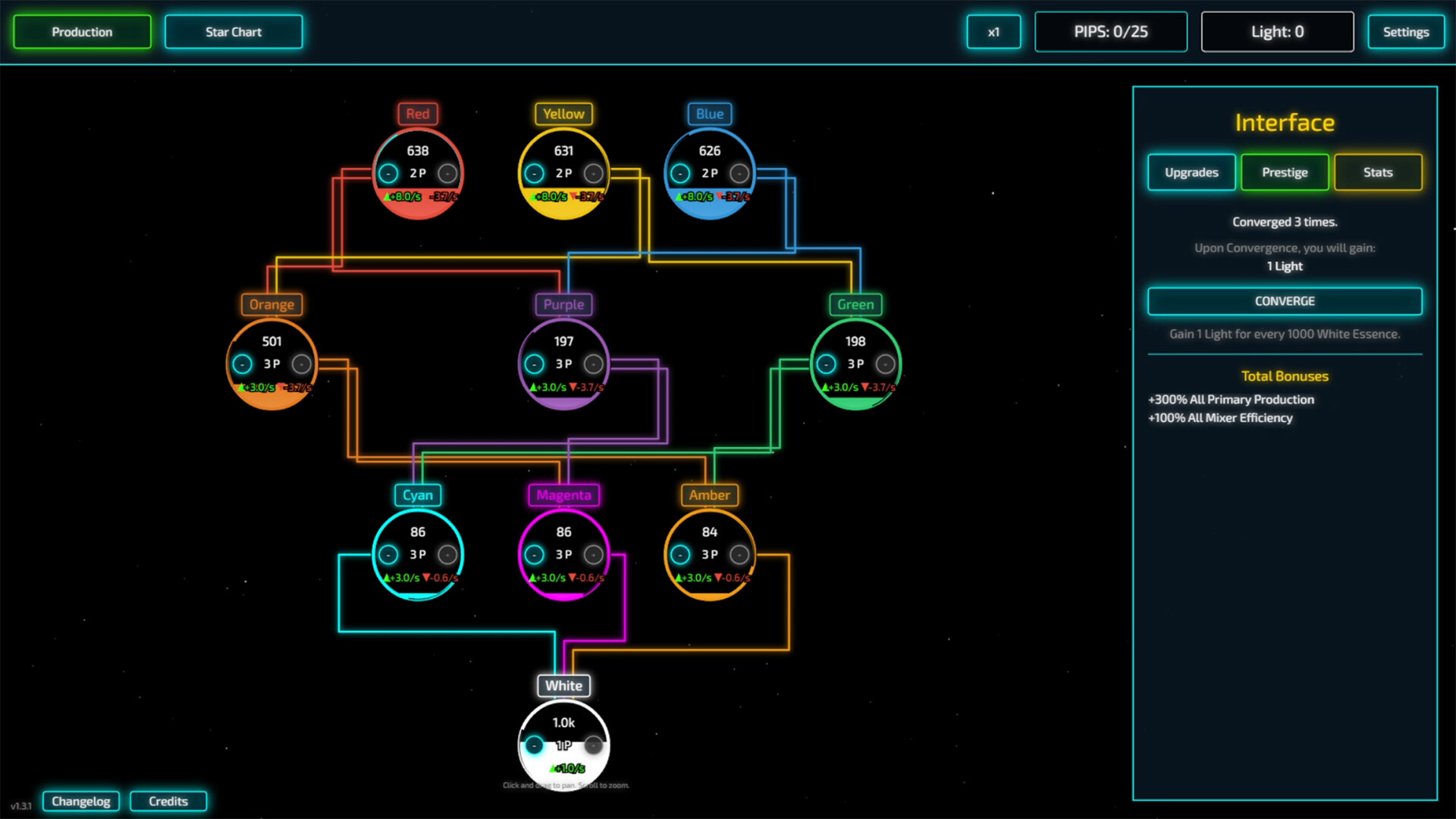
Task: Click the minus pip button on the White node
Action: coord(534,745)
